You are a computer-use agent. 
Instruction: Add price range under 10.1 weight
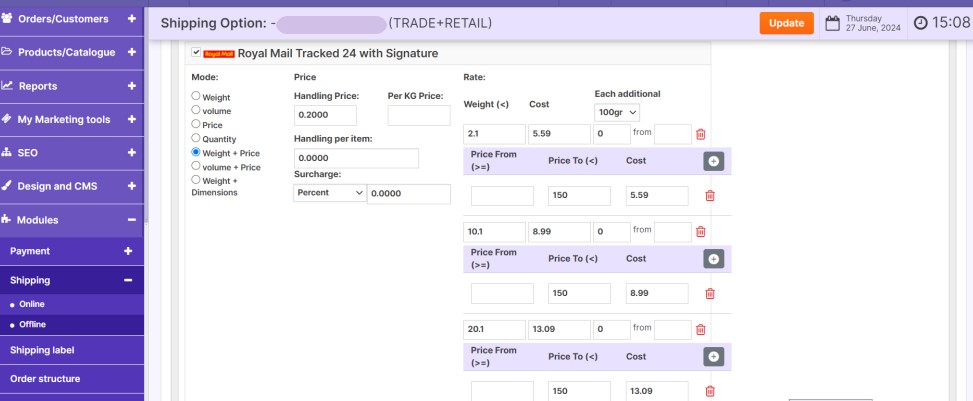(713, 259)
